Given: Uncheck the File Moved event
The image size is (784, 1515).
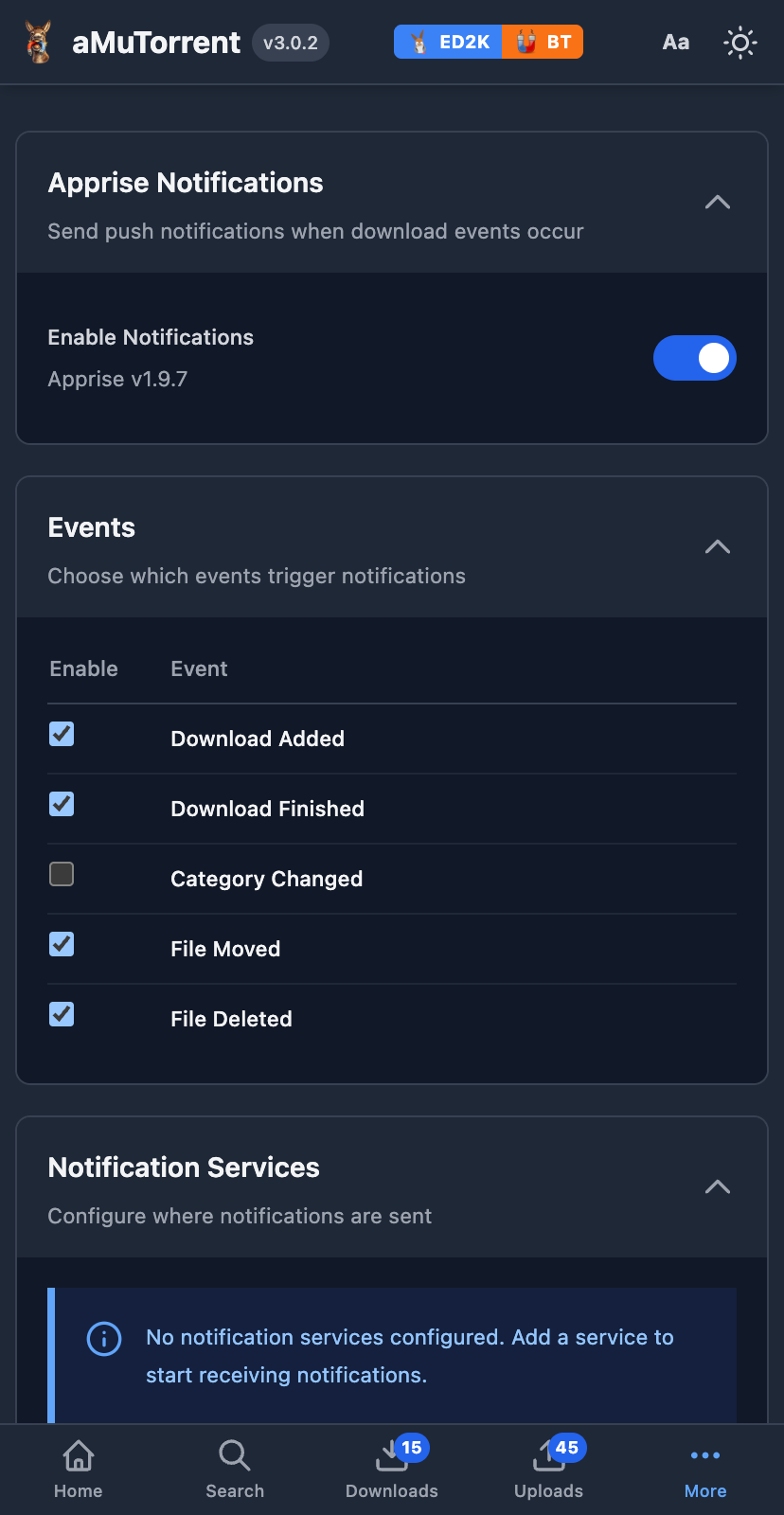Looking at the screenshot, I should (62, 944).
